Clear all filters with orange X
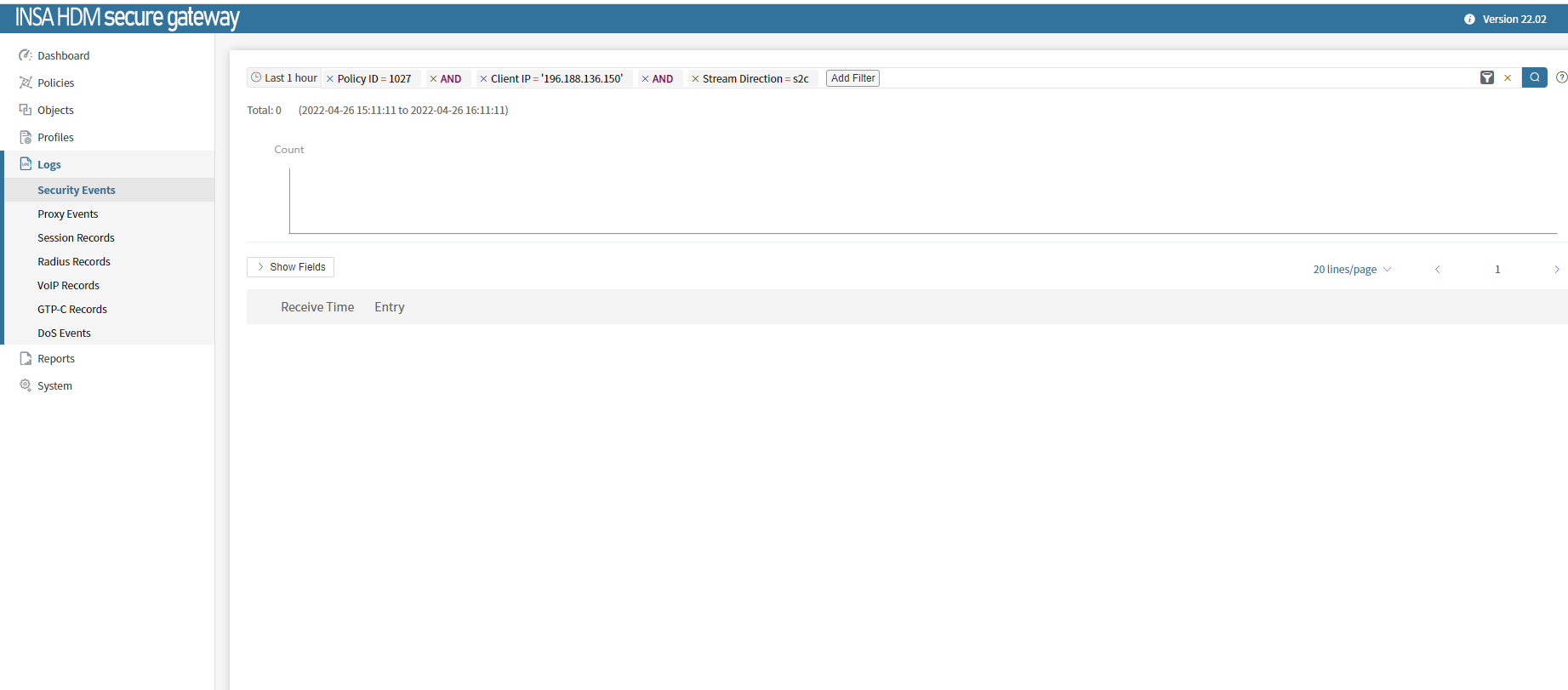The height and width of the screenshot is (690, 1568). coord(1508,78)
